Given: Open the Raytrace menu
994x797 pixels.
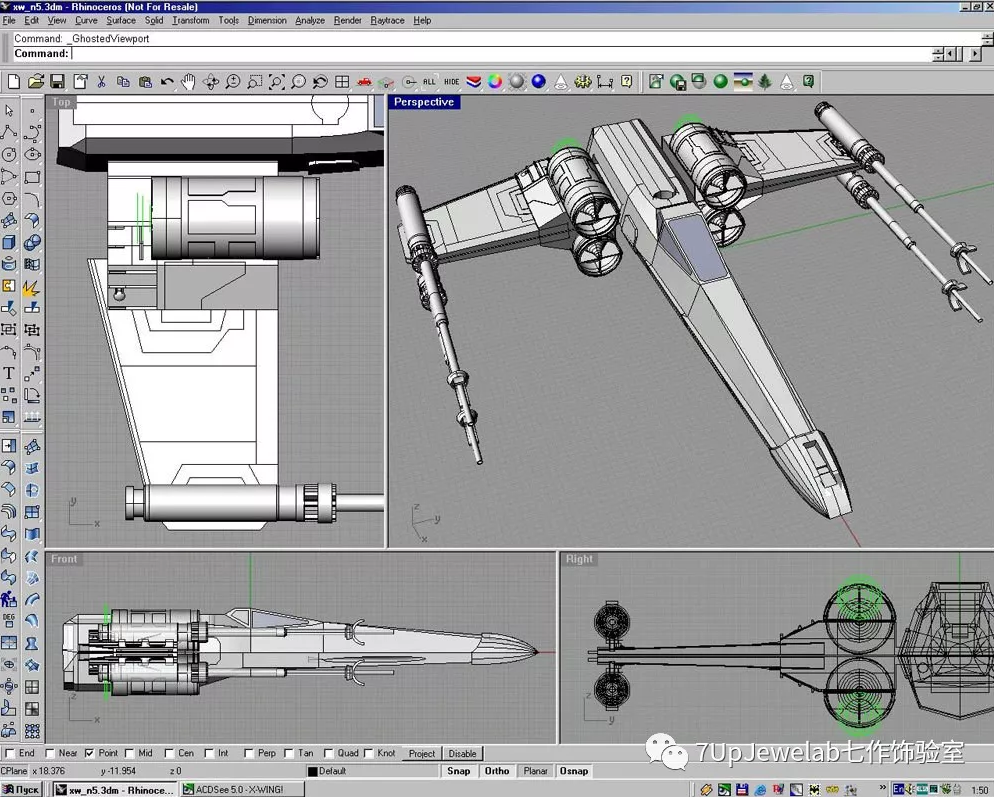Looking at the screenshot, I should [x=387, y=20].
